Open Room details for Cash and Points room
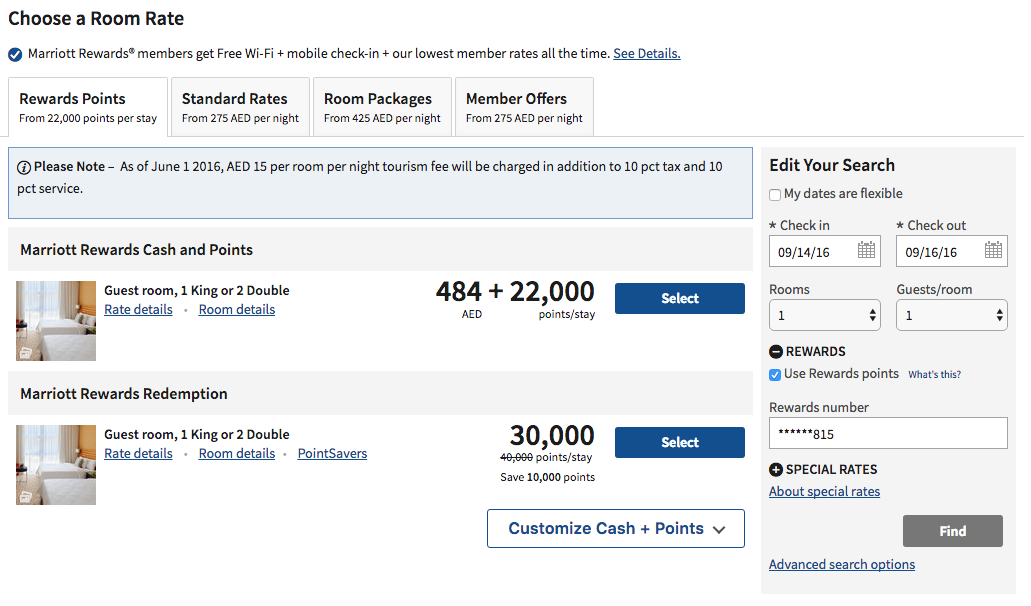 tap(237, 310)
